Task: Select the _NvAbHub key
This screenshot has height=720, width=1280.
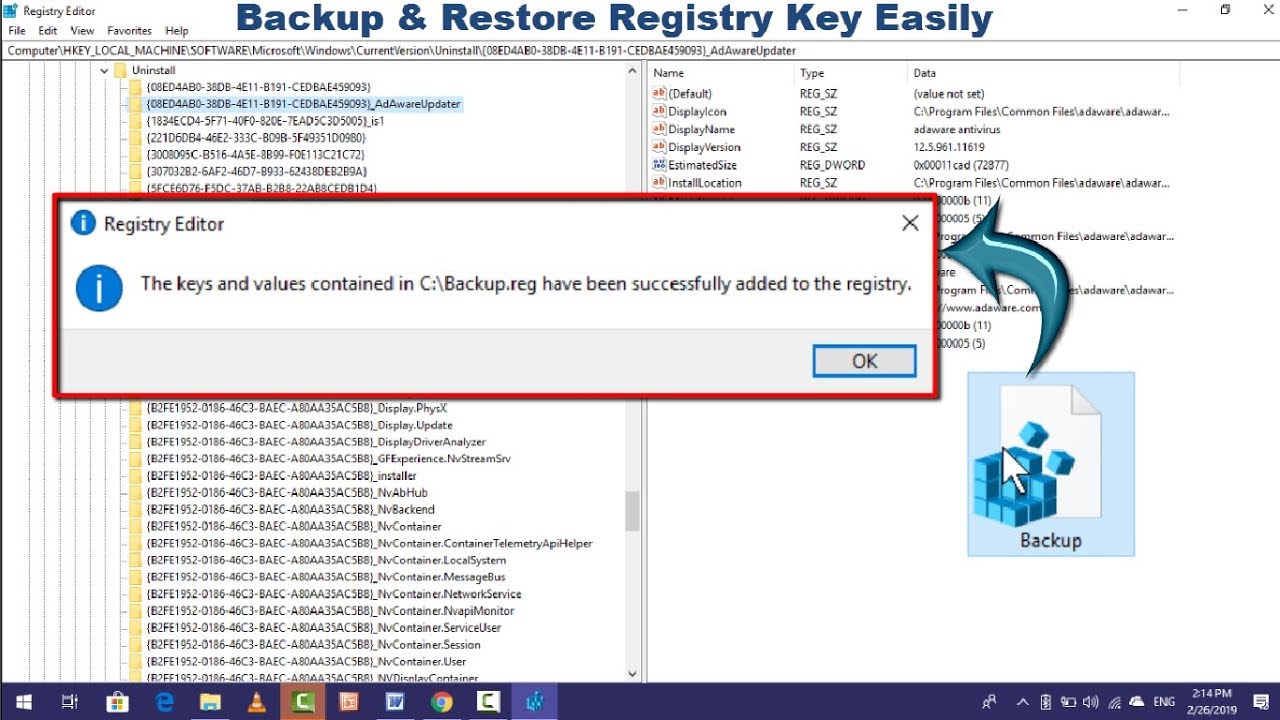Action: (x=286, y=493)
